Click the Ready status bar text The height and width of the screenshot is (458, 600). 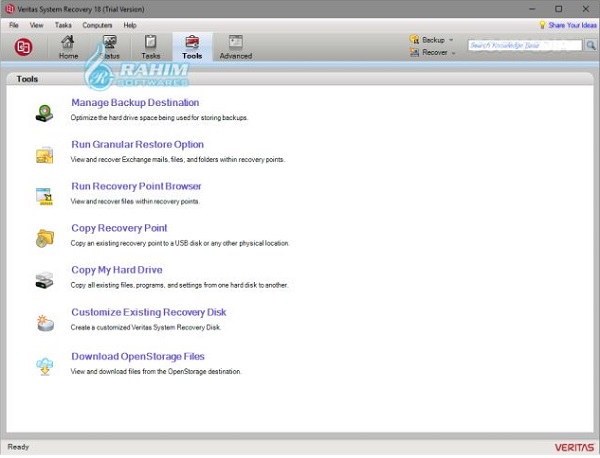[x=18, y=447]
